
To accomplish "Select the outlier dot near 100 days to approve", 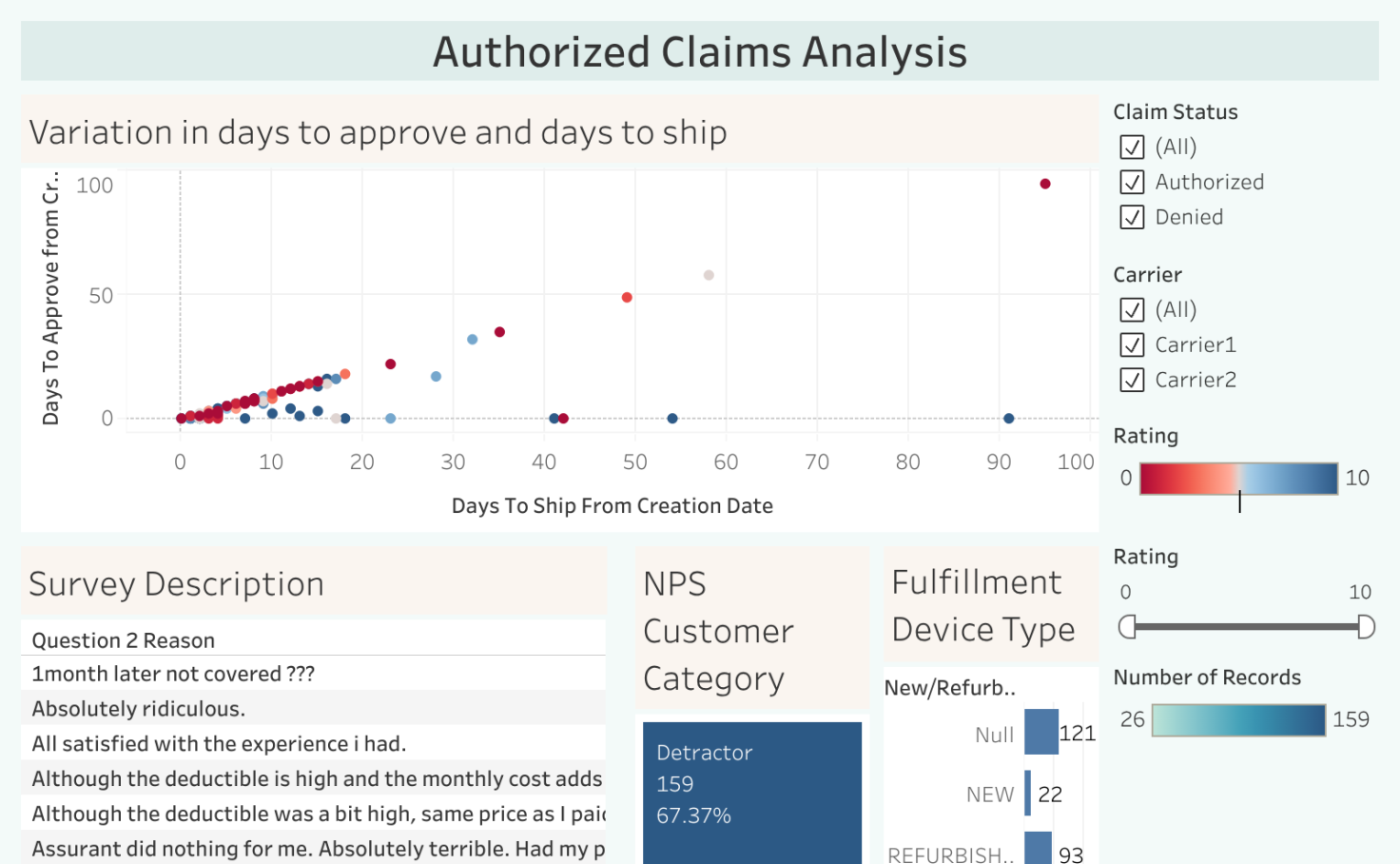I will [1046, 185].
